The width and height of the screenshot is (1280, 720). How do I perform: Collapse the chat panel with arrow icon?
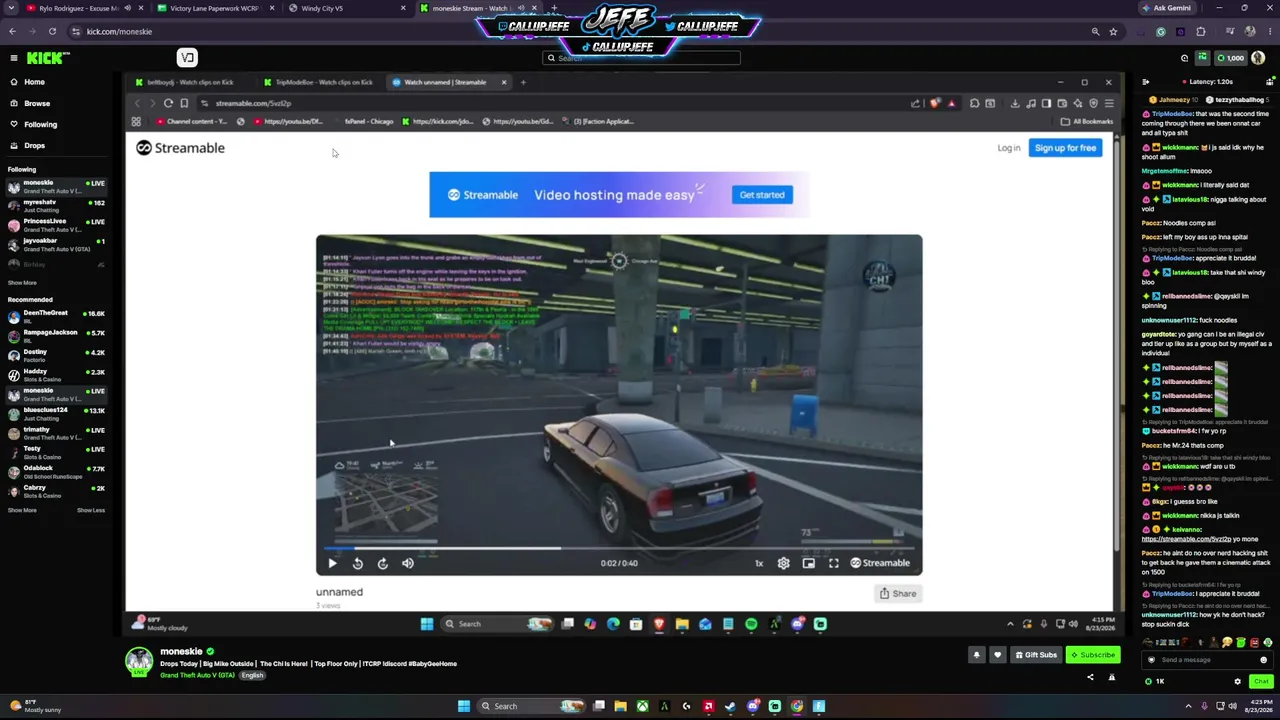(x=1146, y=82)
